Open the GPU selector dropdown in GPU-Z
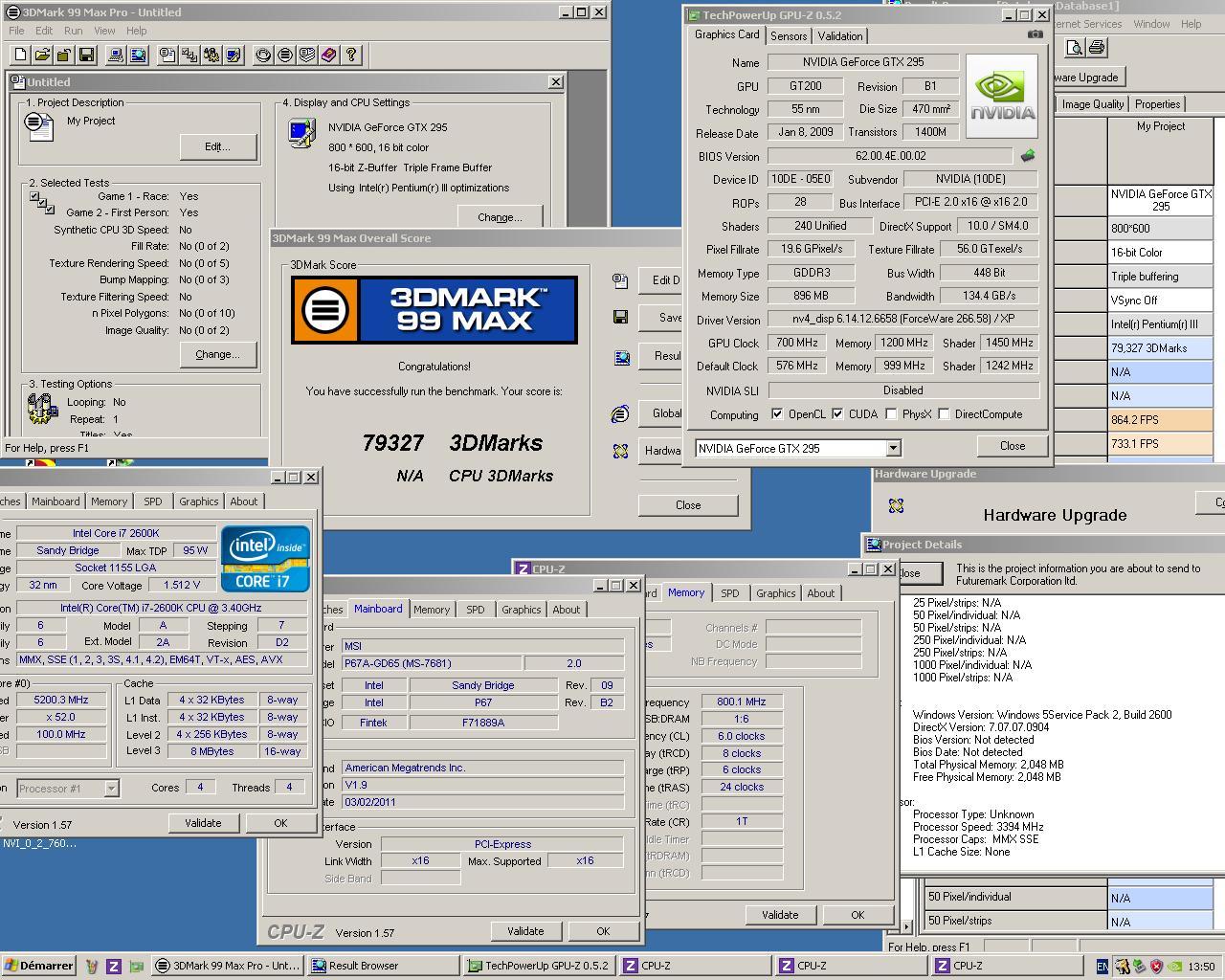Image resolution: width=1225 pixels, height=980 pixels. 893,448
